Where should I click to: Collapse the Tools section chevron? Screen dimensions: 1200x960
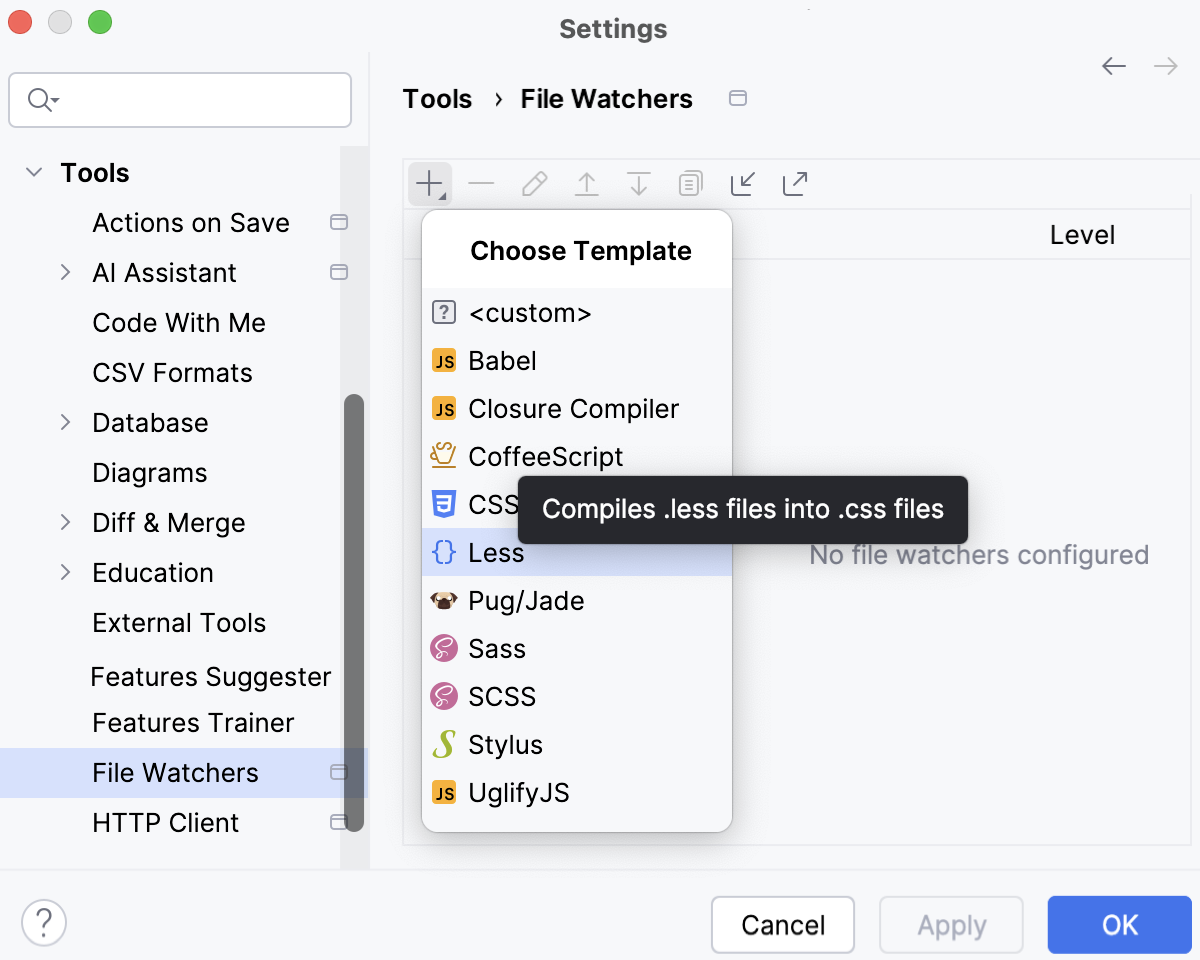[x=33, y=172]
